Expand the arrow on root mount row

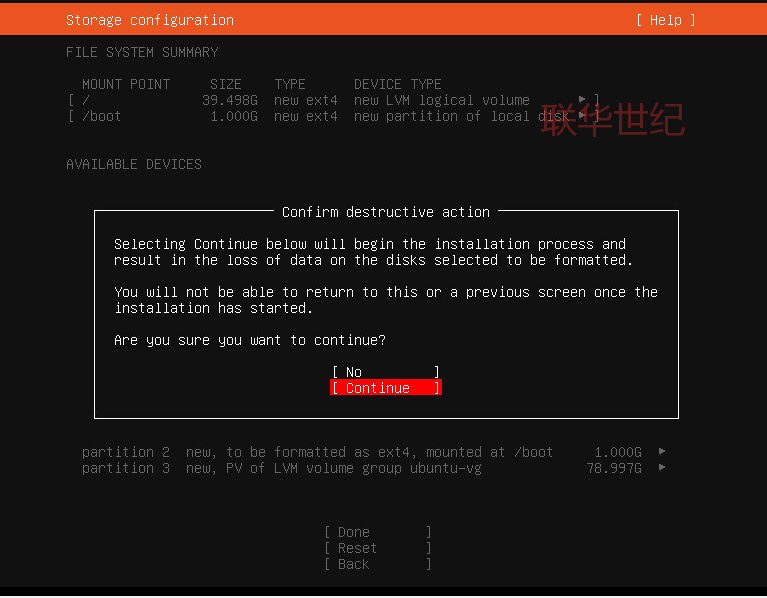582,99
